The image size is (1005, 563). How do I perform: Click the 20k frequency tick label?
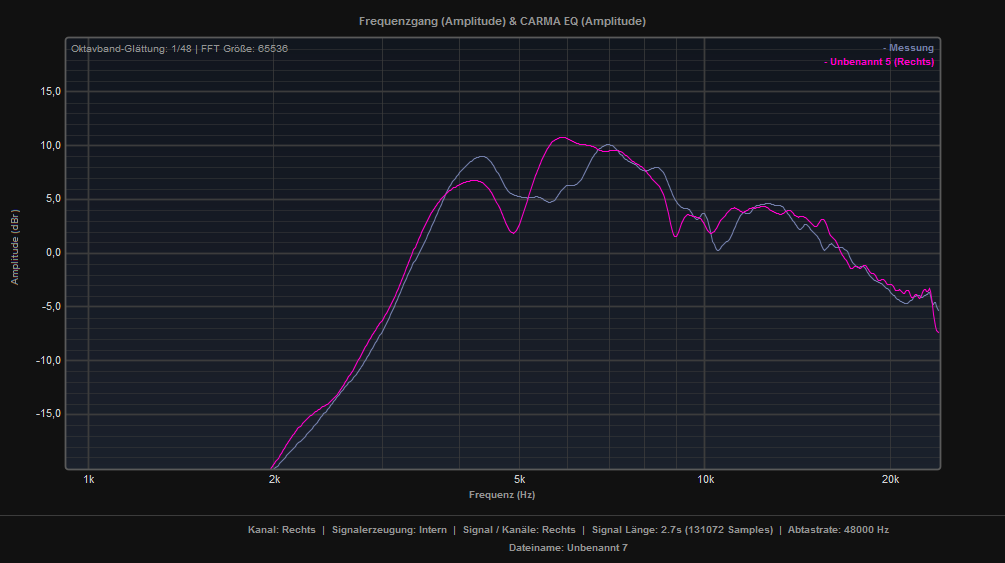pos(890,479)
